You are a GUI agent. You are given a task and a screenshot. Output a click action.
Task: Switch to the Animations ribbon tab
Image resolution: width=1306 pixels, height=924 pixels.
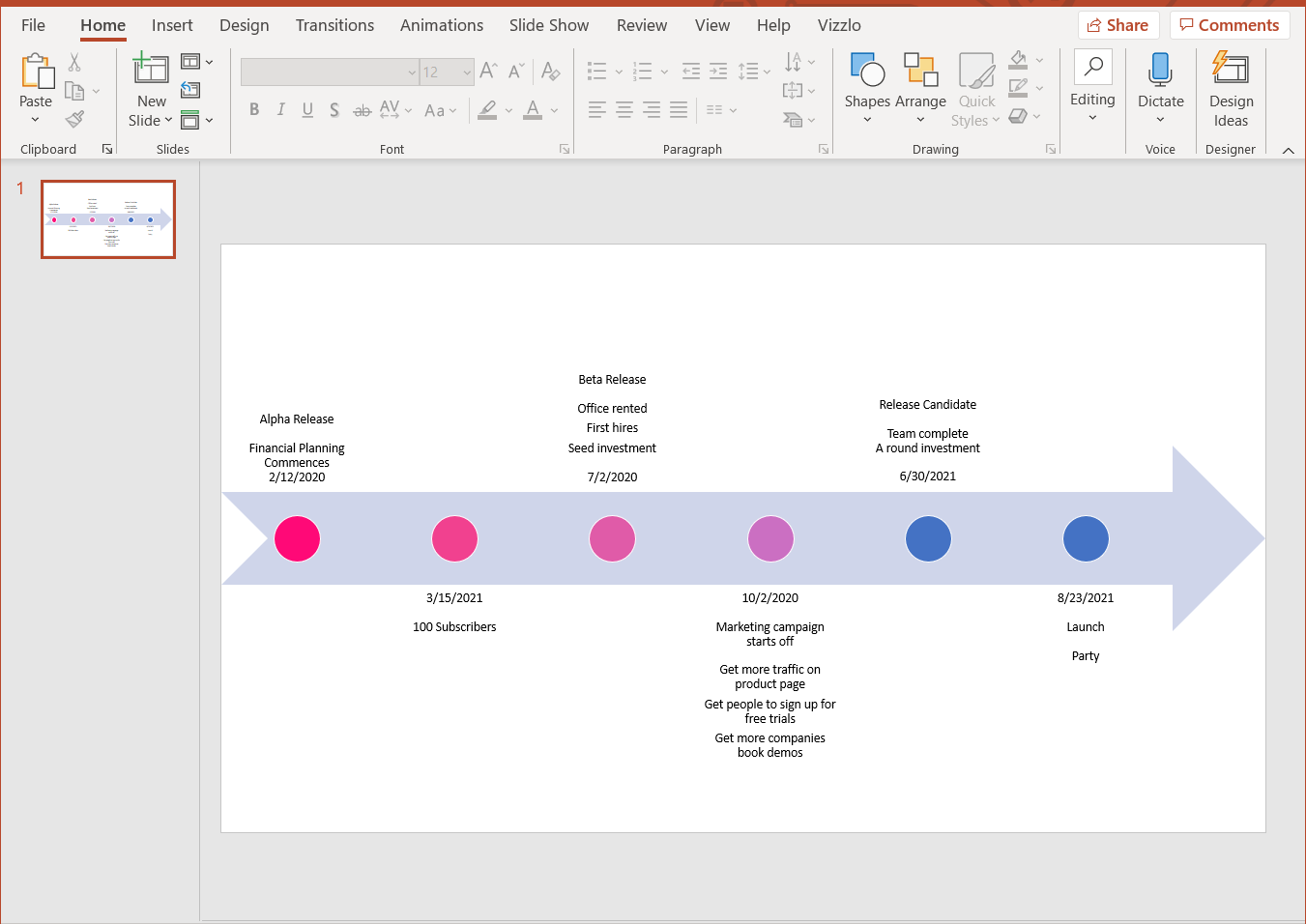click(x=441, y=25)
